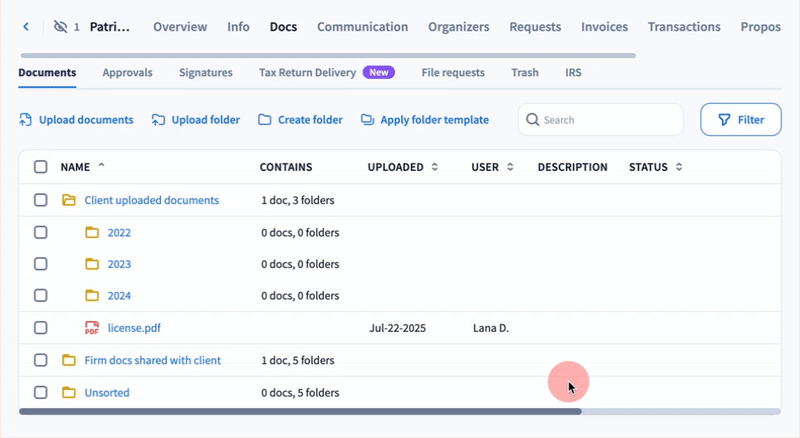Switch to the Signatures tab
The image size is (800, 438).
click(205, 73)
